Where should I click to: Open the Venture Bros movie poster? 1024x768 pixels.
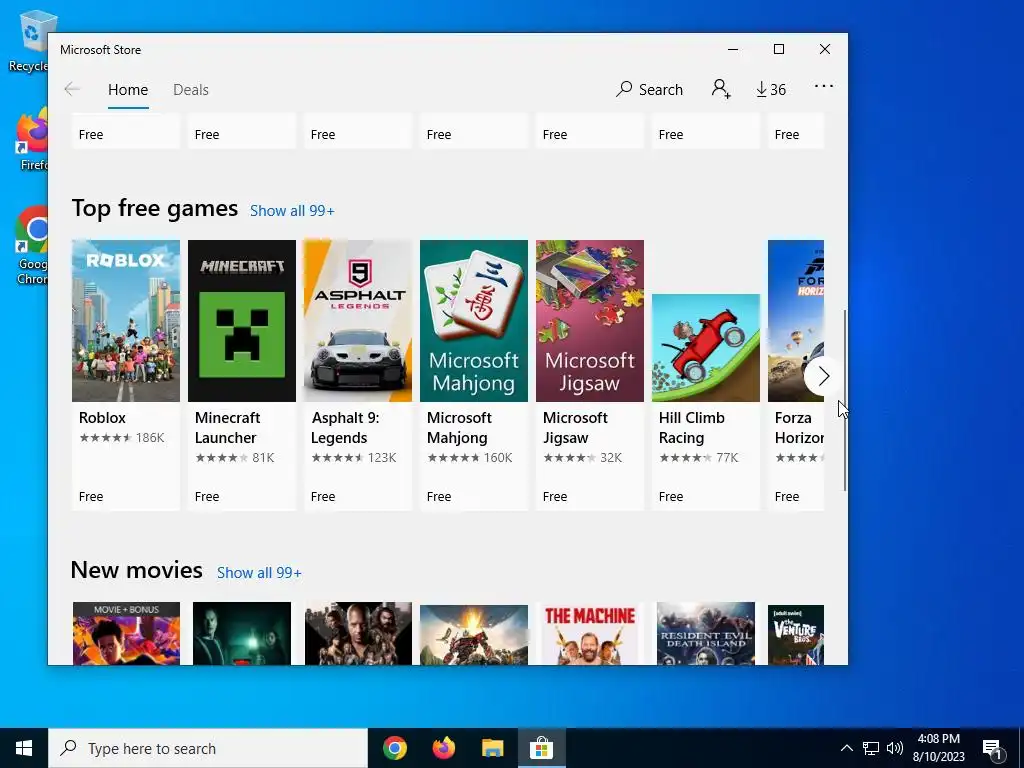click(795, 635)
